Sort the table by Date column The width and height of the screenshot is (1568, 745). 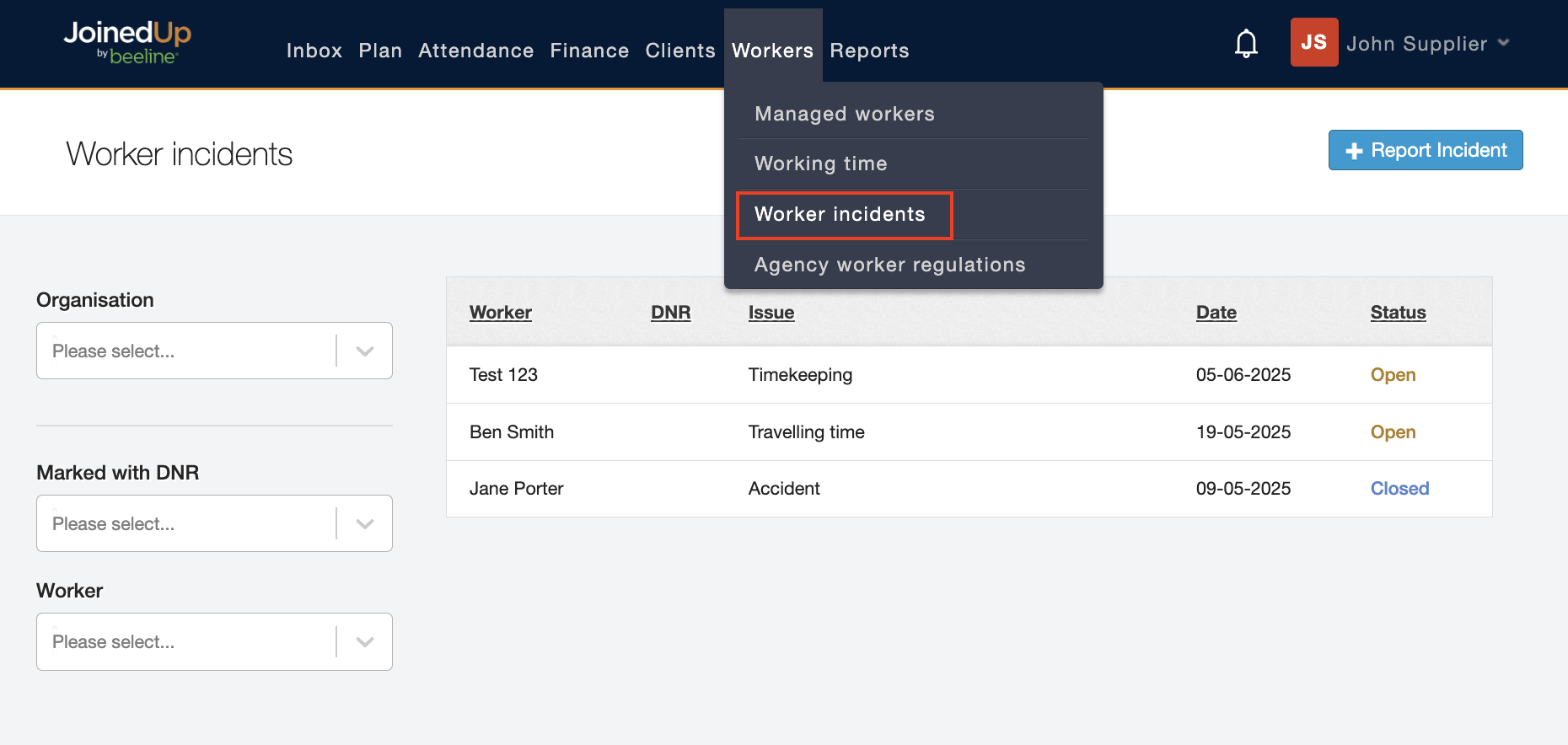pyautogui.click(x=1216, y=313)
